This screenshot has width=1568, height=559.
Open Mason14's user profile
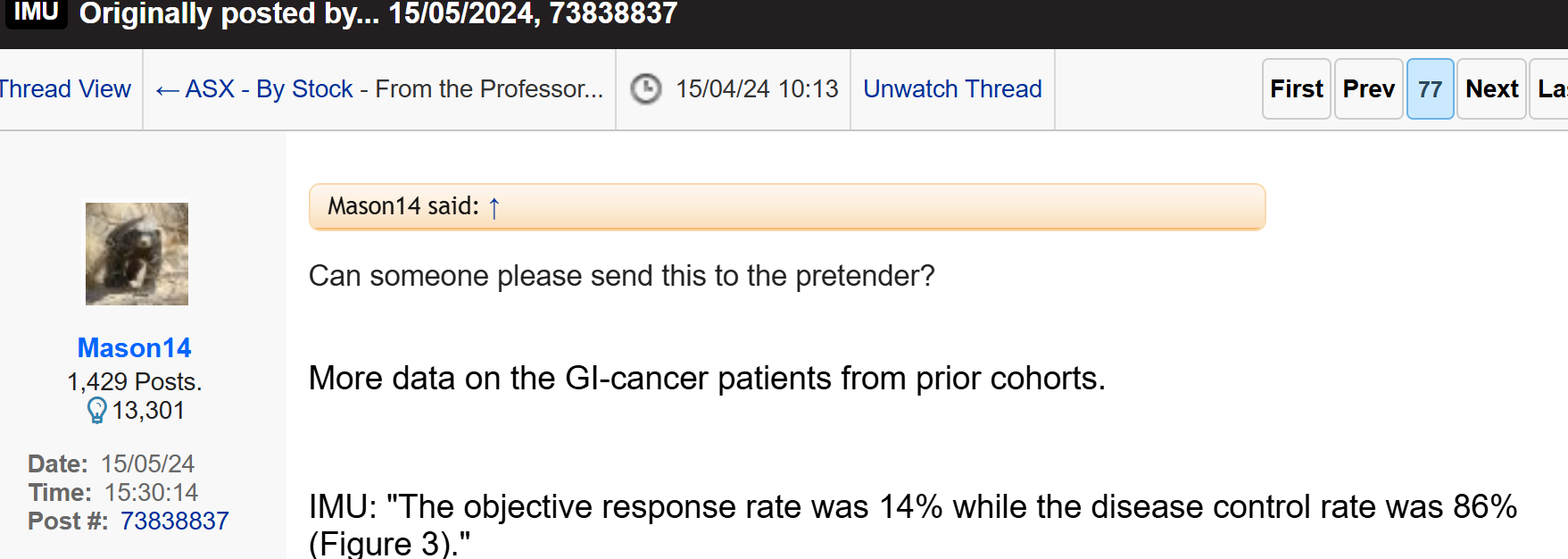135,347
